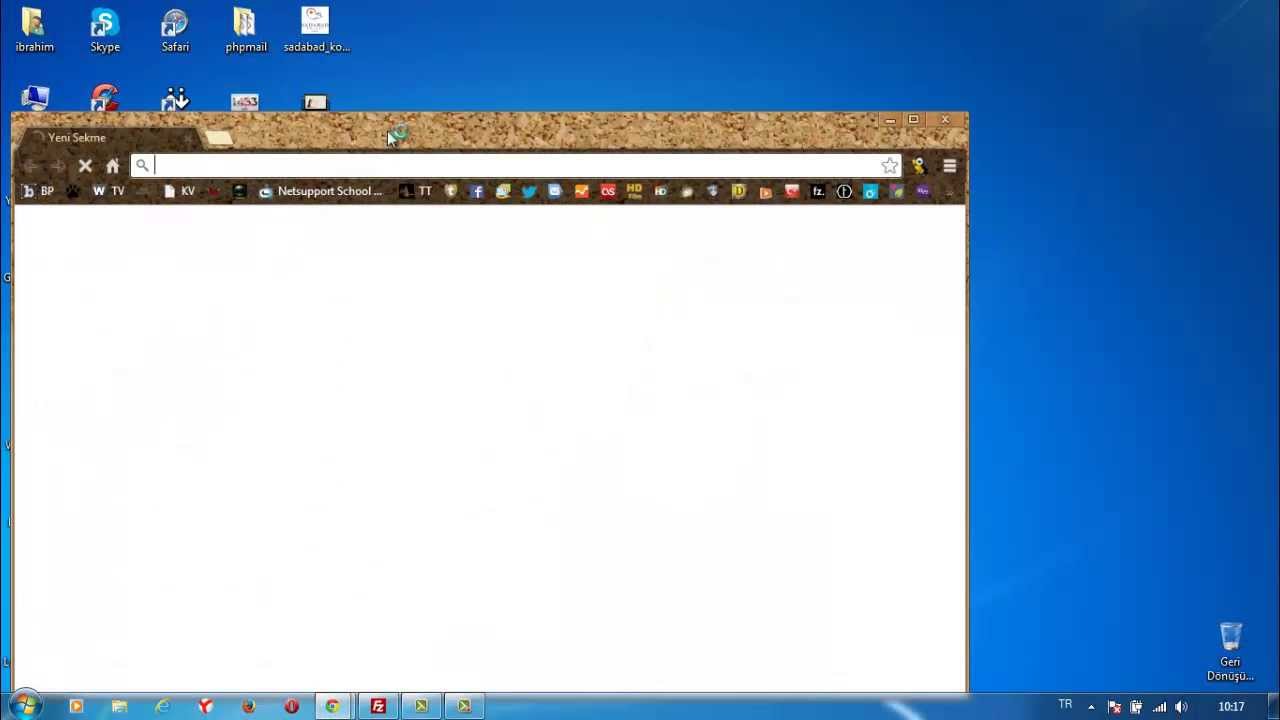Open the Netsupport School bookmark
Screen dimensions: 1280x720
320,191
